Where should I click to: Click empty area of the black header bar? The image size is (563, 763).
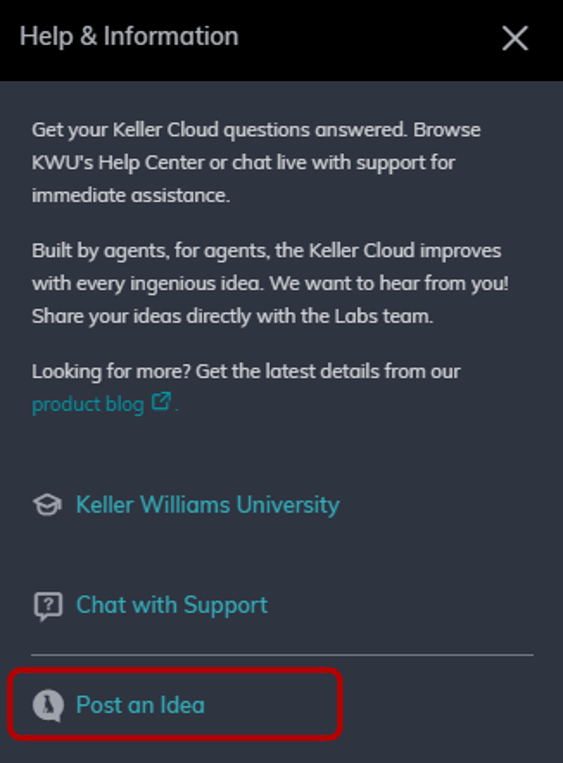370,39
